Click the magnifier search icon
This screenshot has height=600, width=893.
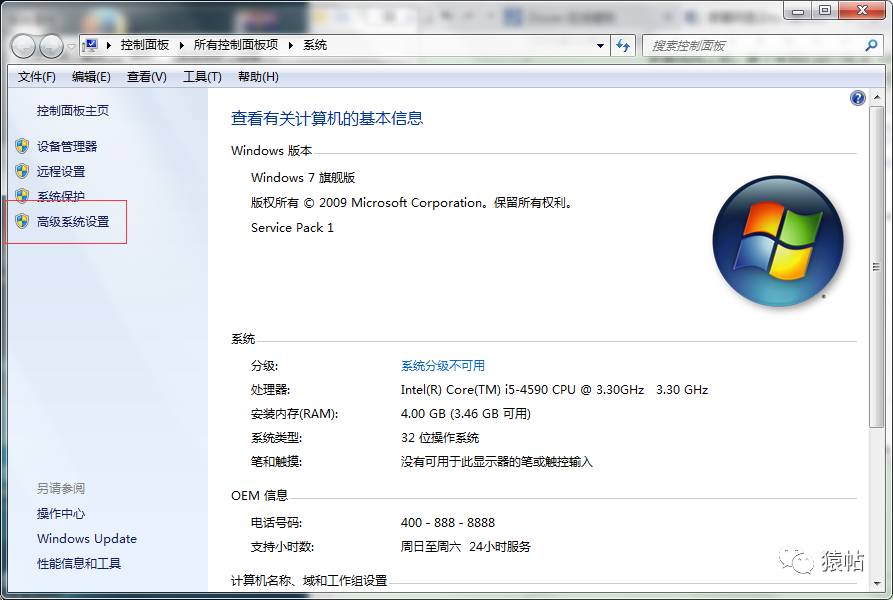871,46
